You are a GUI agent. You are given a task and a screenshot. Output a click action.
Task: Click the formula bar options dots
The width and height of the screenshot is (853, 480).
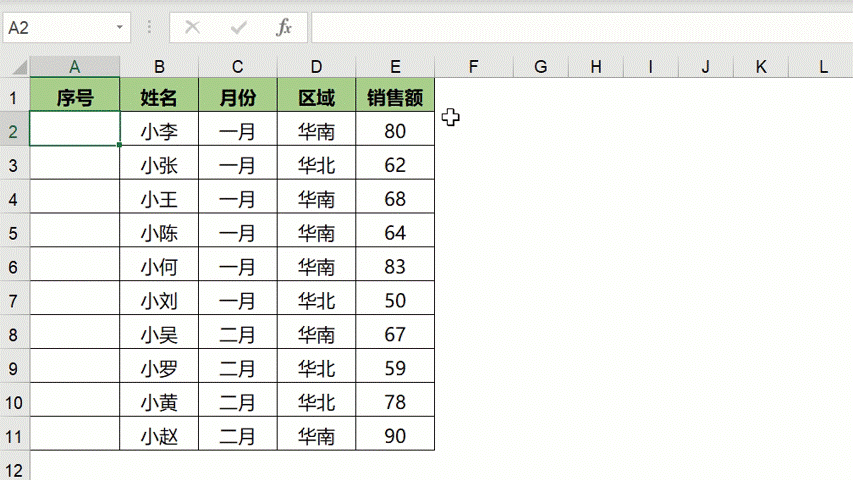pyautogui.click(x=150, y=27)
